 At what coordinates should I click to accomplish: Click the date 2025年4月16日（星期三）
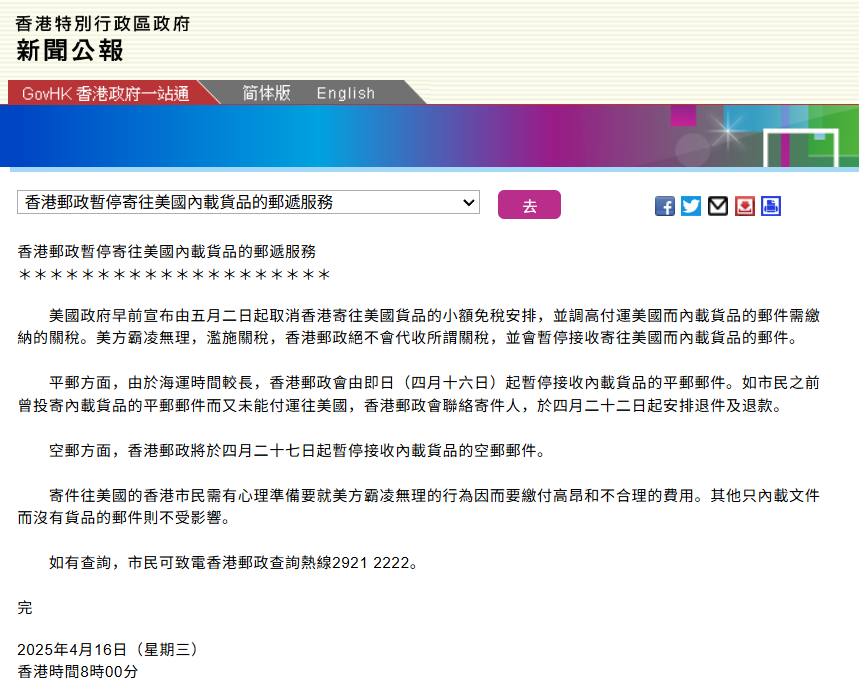click(x=108, y=650)
